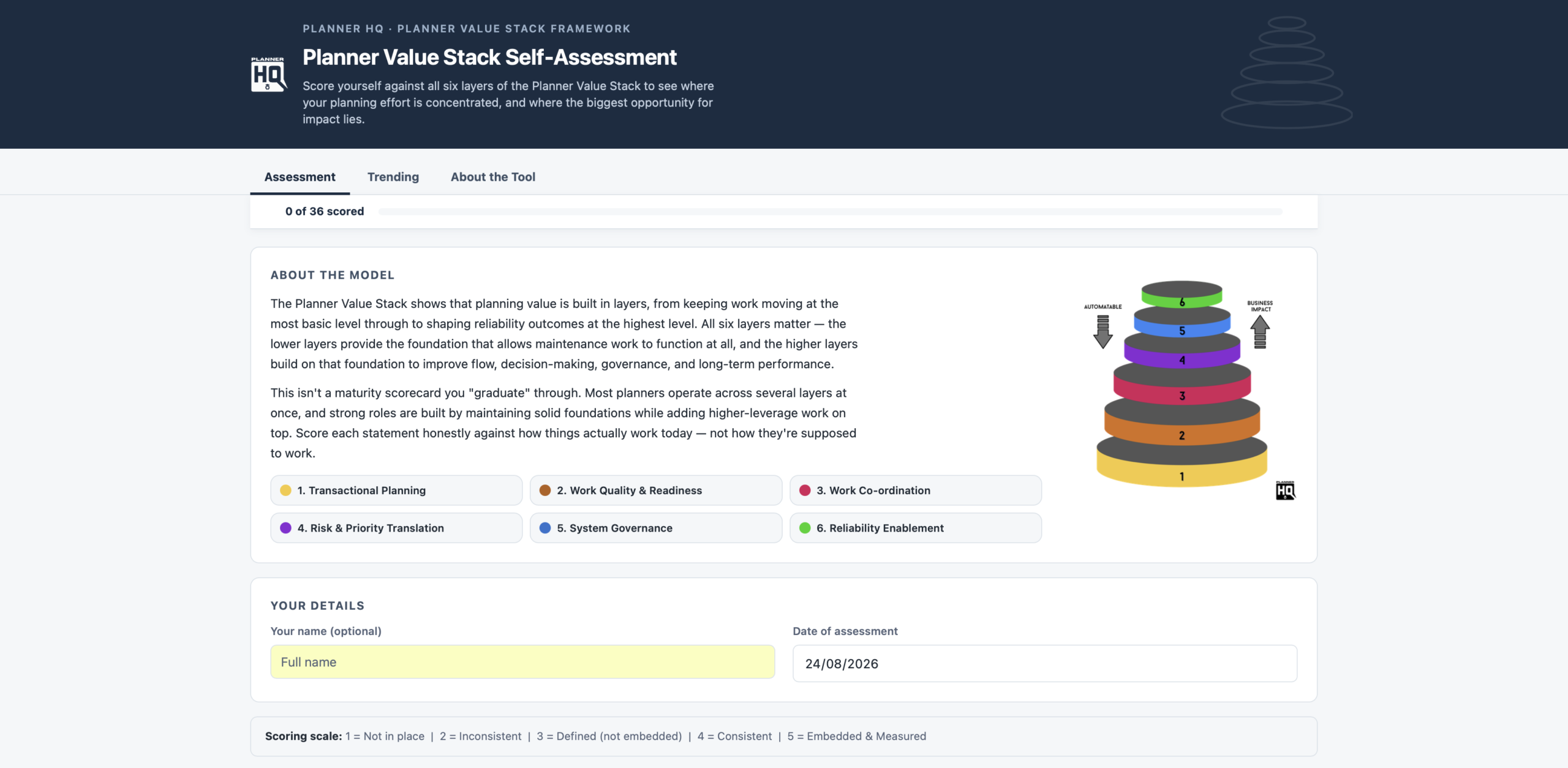Click the yellow Transactional Planning color dot
Image resolution: width=1568 pixels, height=768 pixels.
pos(285,491)
